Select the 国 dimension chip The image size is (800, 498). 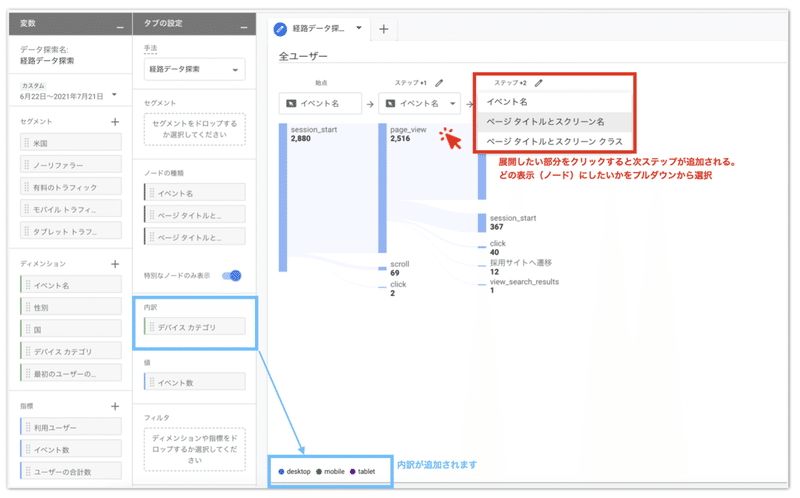coord(71,329)
